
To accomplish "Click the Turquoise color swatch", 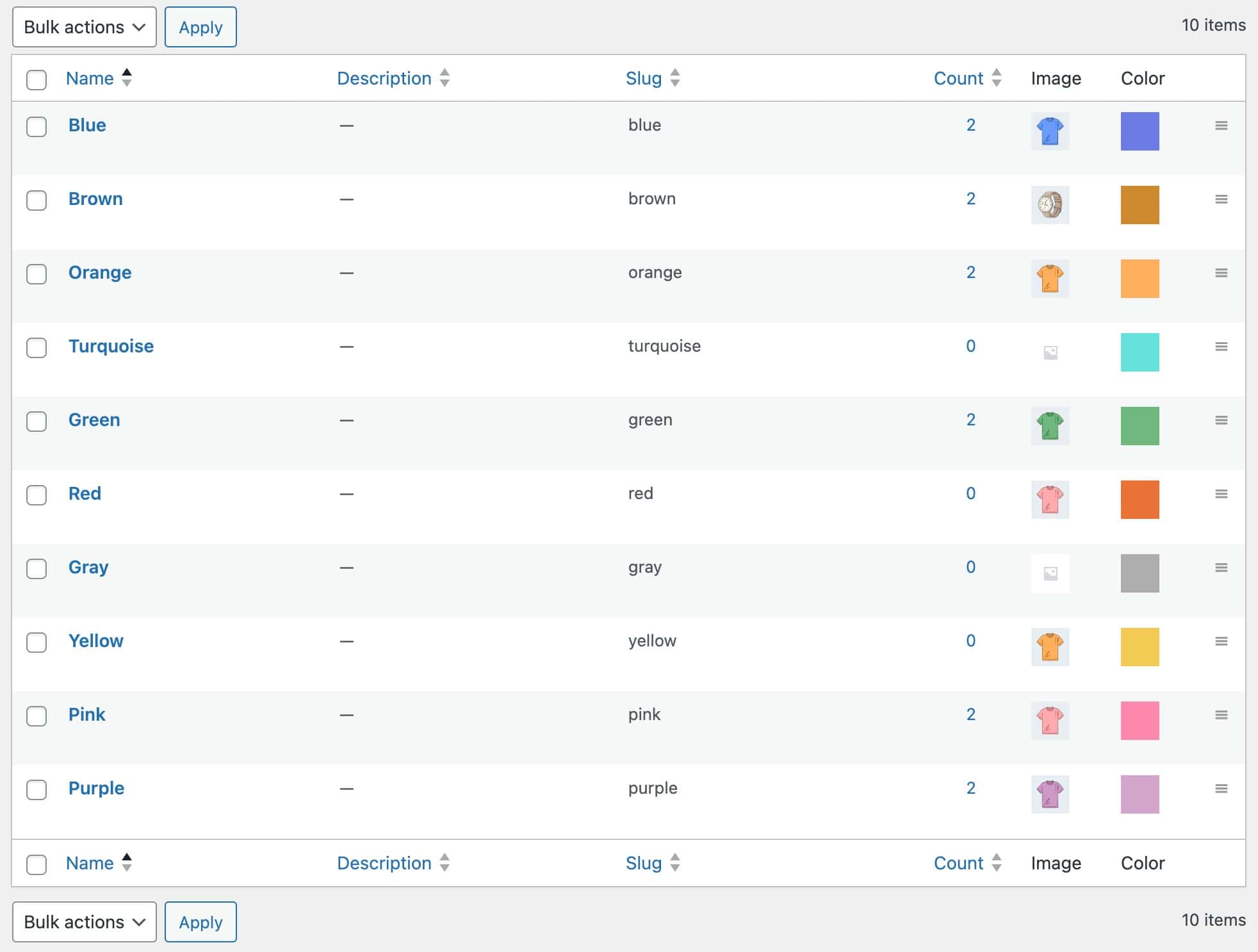I will pyautogui.click(x=1140, y=352).
